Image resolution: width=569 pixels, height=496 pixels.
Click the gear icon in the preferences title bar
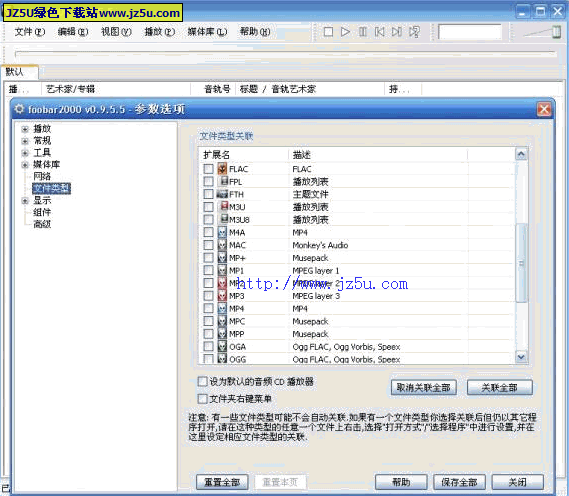coord(19,109)
